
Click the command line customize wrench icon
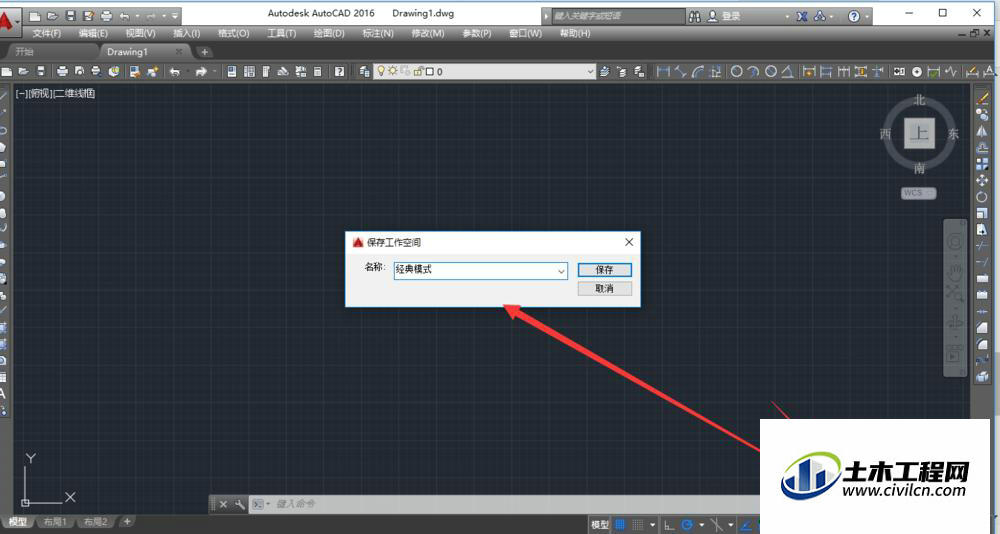click(x=240, y=504)
